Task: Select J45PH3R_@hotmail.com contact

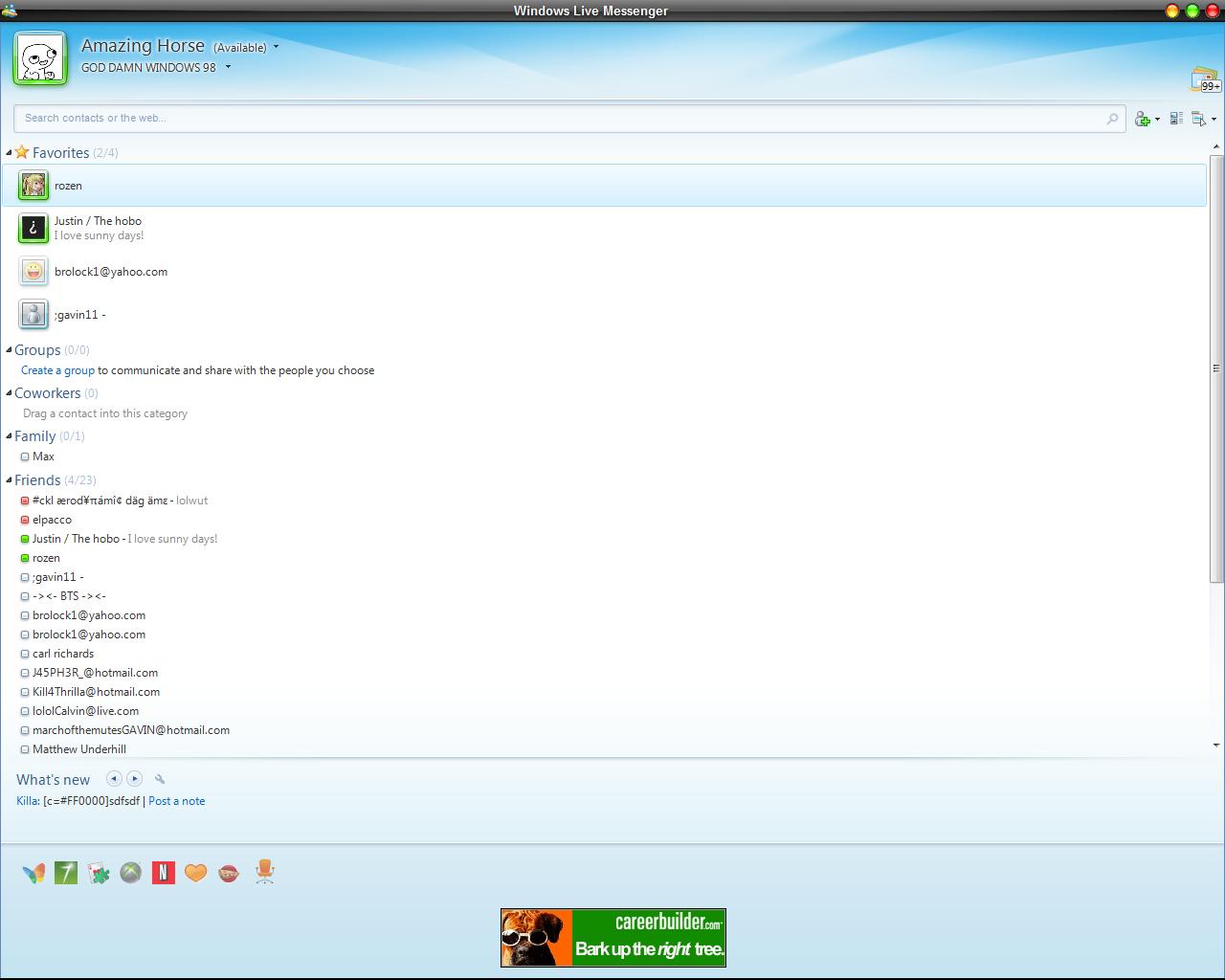Action: tap(95, 673)
